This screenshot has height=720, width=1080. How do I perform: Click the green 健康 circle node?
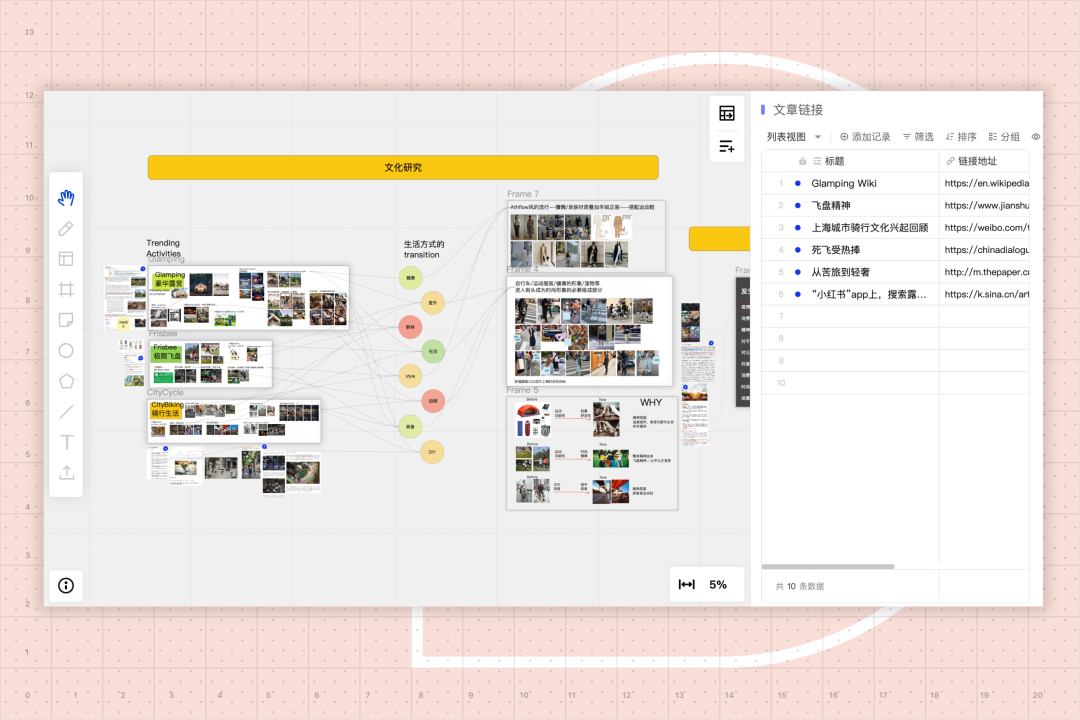(x=411, y=278)
